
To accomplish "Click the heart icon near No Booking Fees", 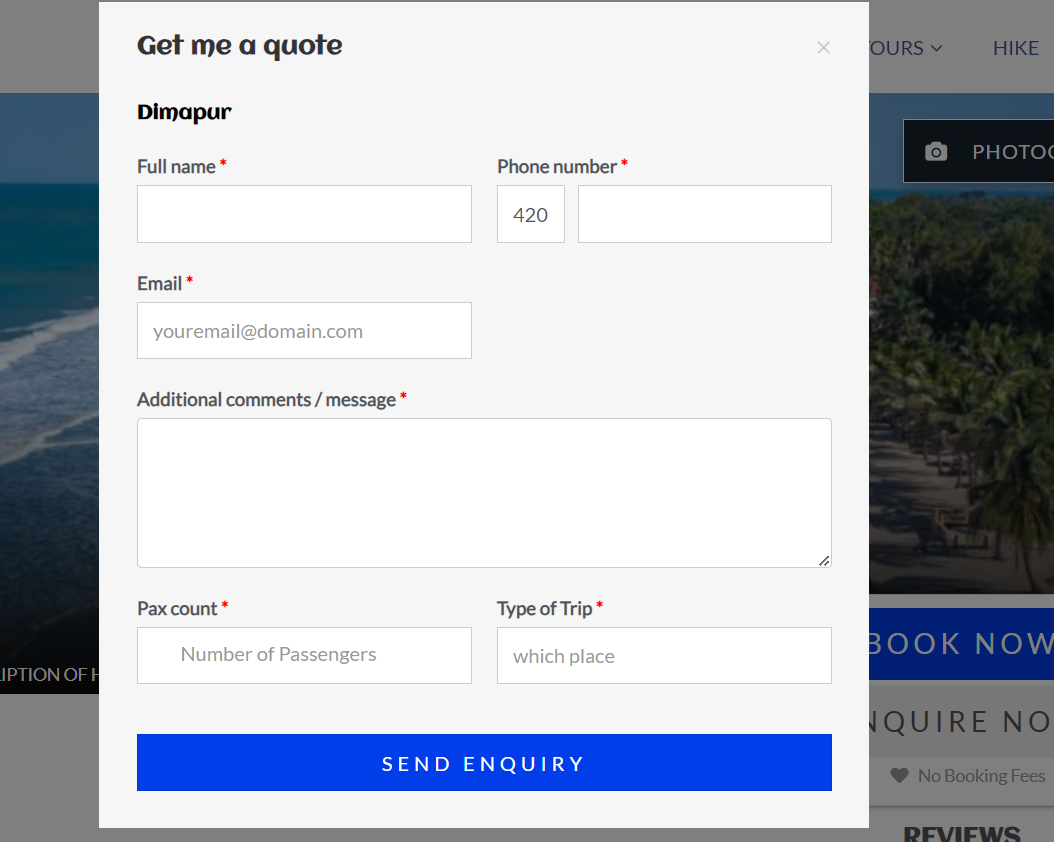I will coord(899,775).
